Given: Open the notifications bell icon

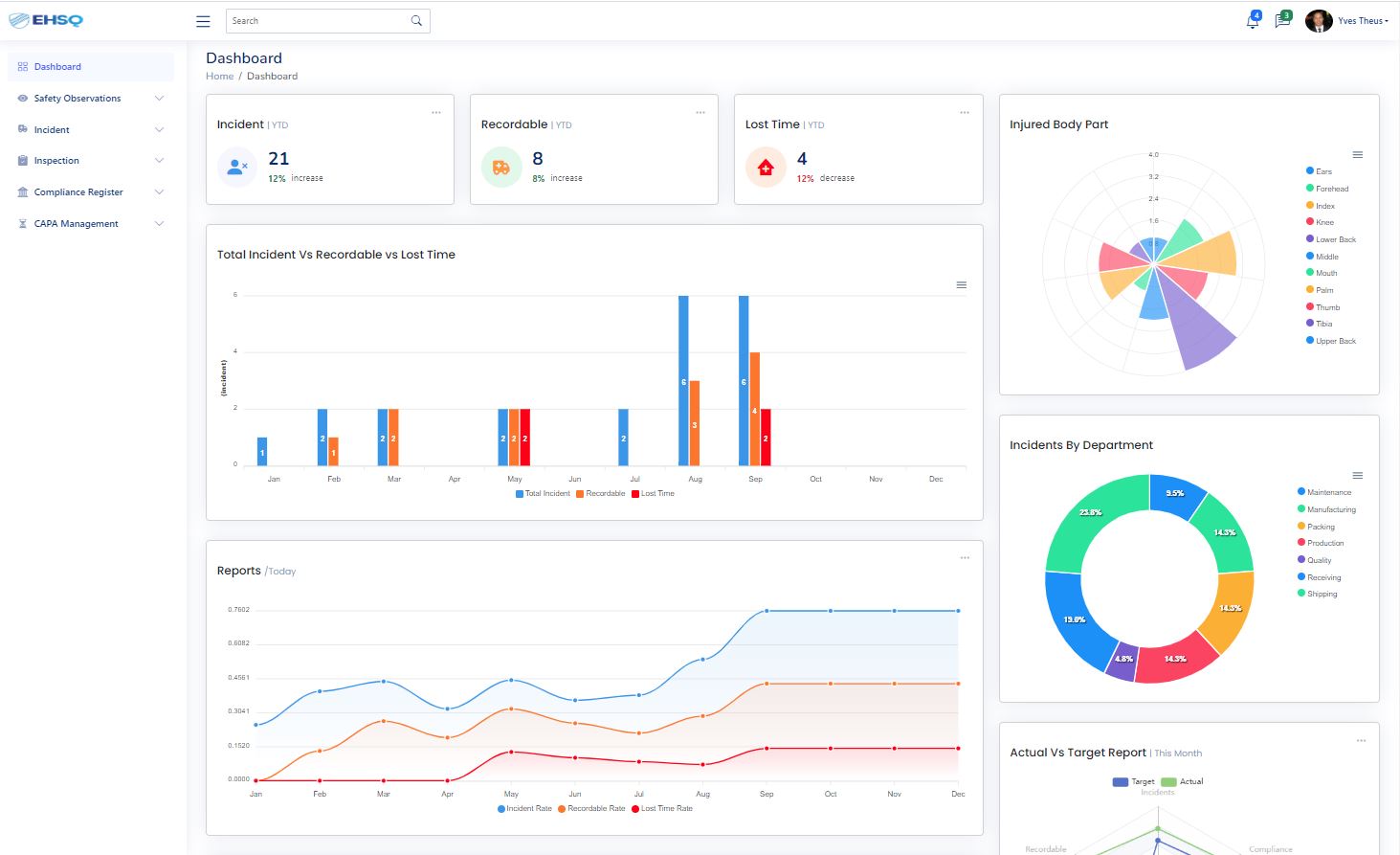Looking at the screenshot, I should pyautogui.click(x=1252, y=21).
